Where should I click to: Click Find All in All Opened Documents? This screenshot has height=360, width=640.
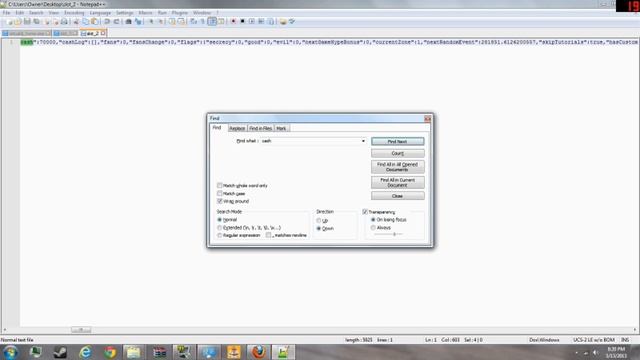pyautogui.click(x=398, y=167)
